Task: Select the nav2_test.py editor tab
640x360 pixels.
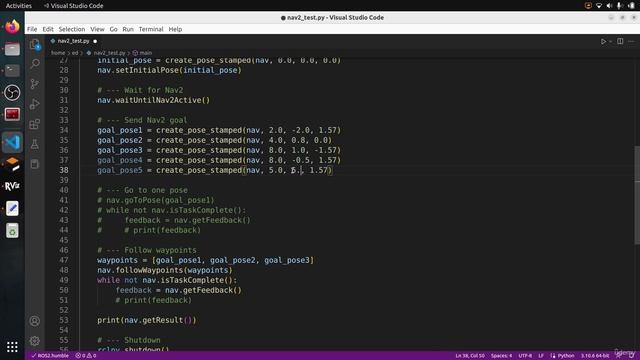Action: 73,41
